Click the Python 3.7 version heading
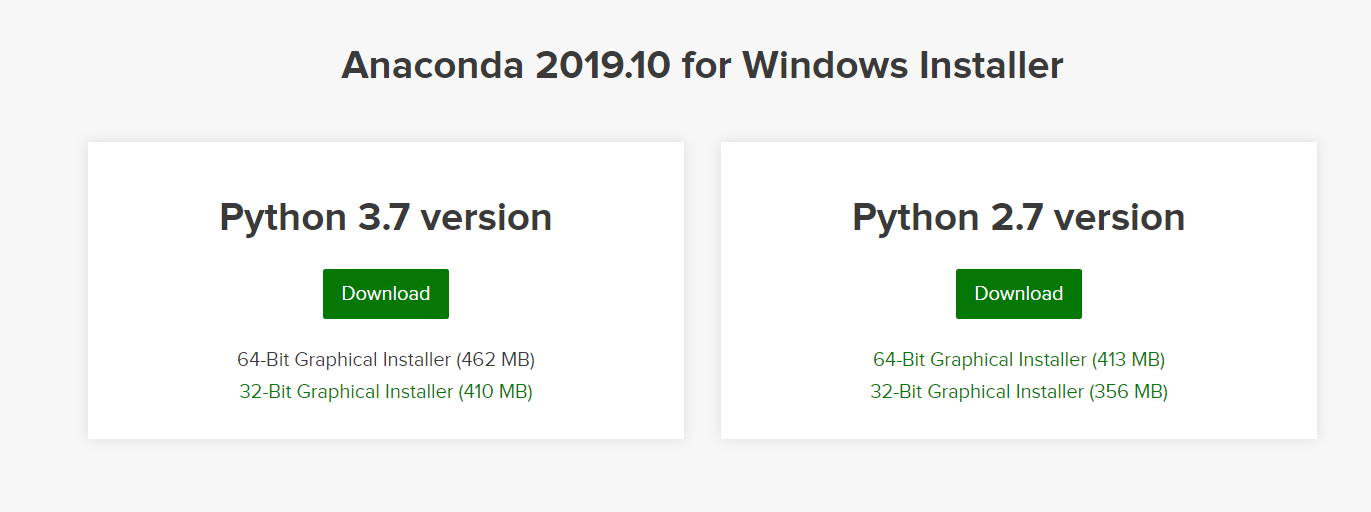The image size is (1371, 512). [385, 217]
